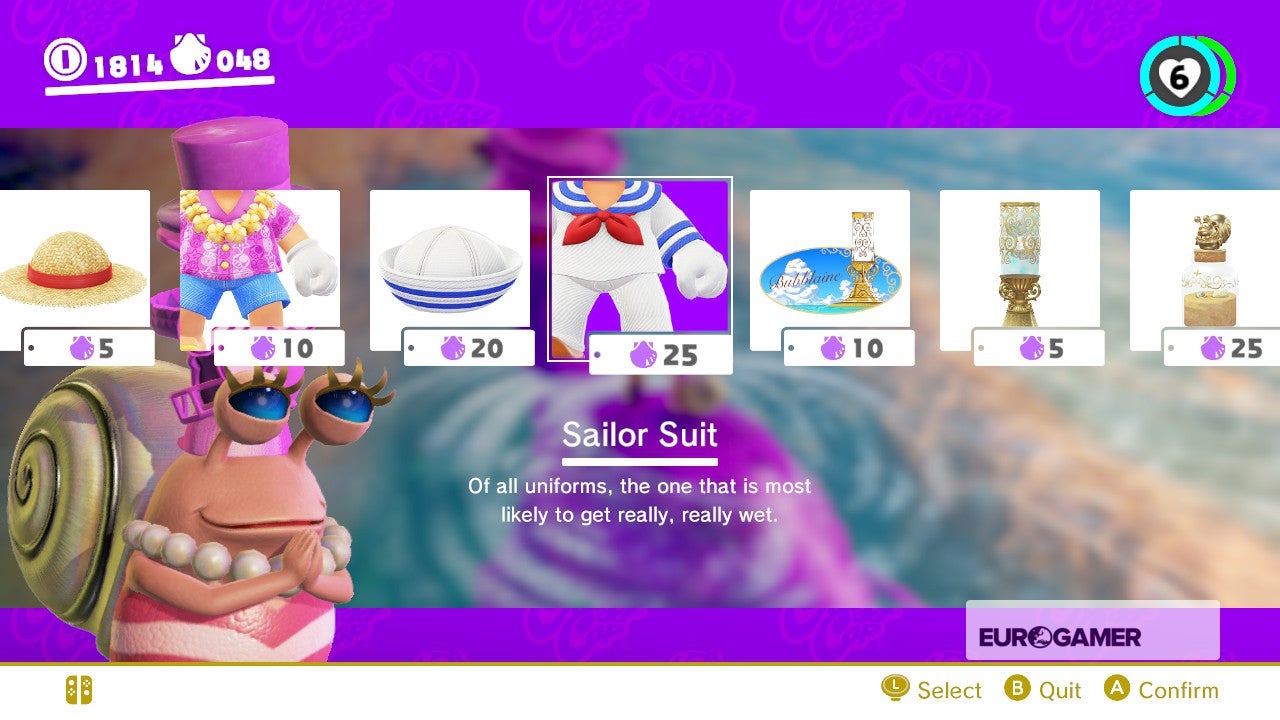Click the Sailor Suit price tag 25

pyautogui.click(x=661, y=354)
